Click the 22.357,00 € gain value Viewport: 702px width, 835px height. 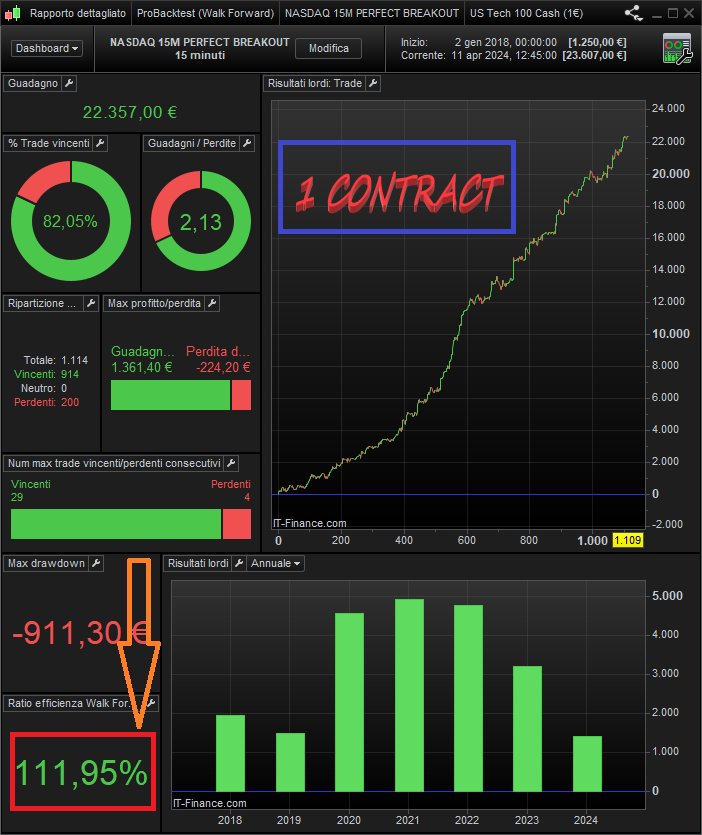[x=130, y=112]
